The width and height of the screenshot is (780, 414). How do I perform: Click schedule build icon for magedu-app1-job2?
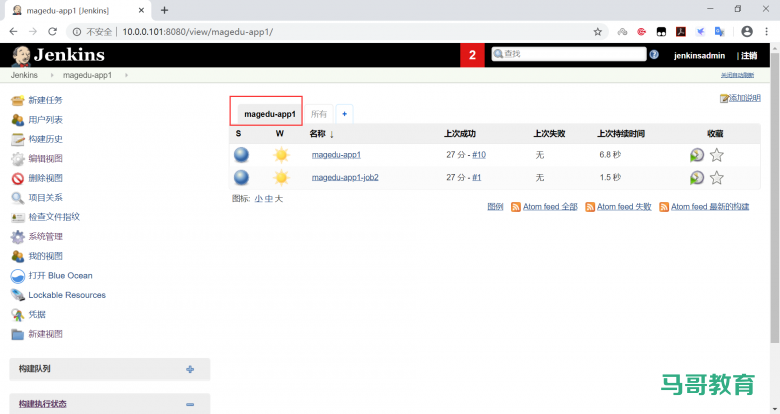click(697, 178)
